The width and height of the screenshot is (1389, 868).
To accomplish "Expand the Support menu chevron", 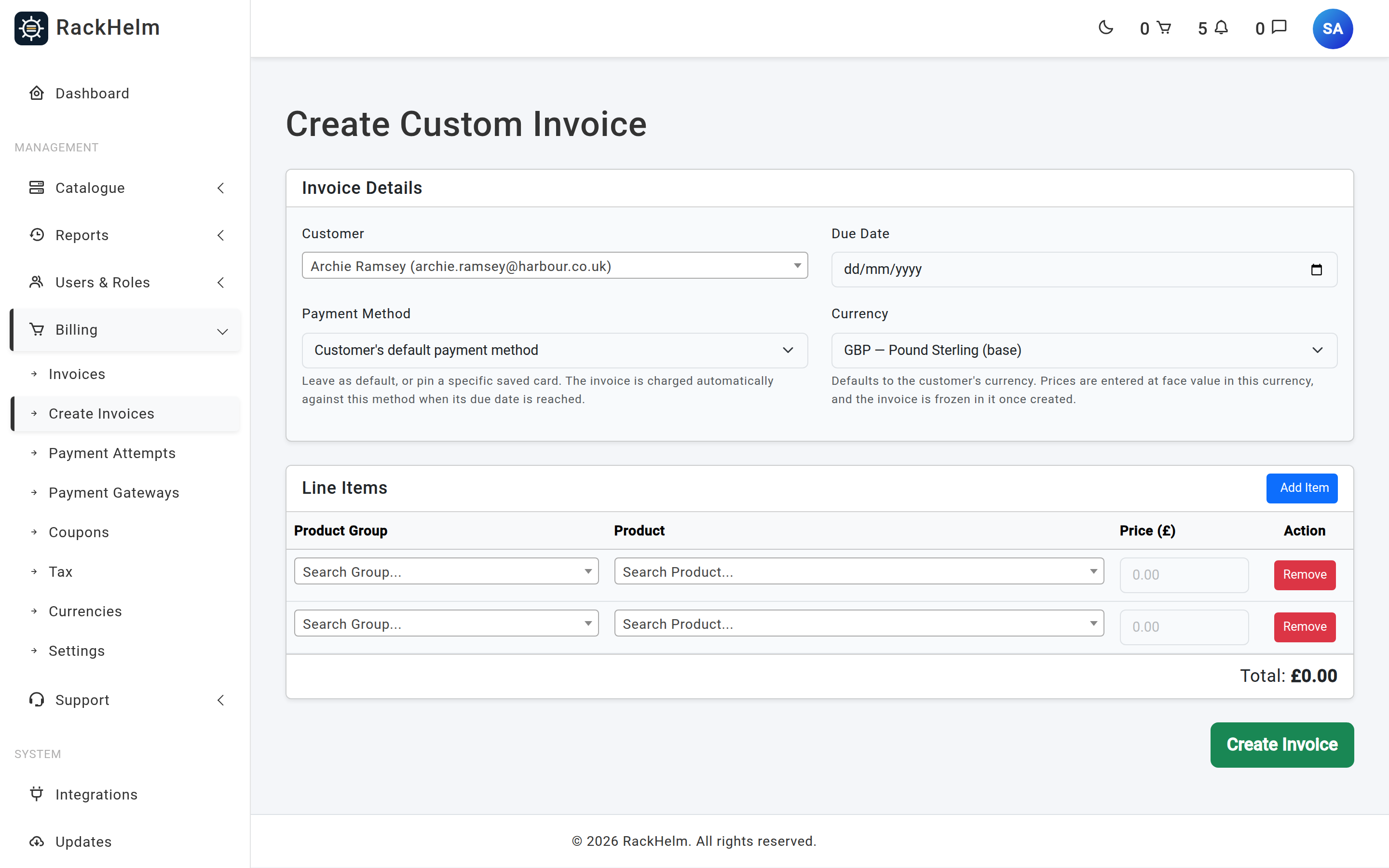I will pos(221,700).
